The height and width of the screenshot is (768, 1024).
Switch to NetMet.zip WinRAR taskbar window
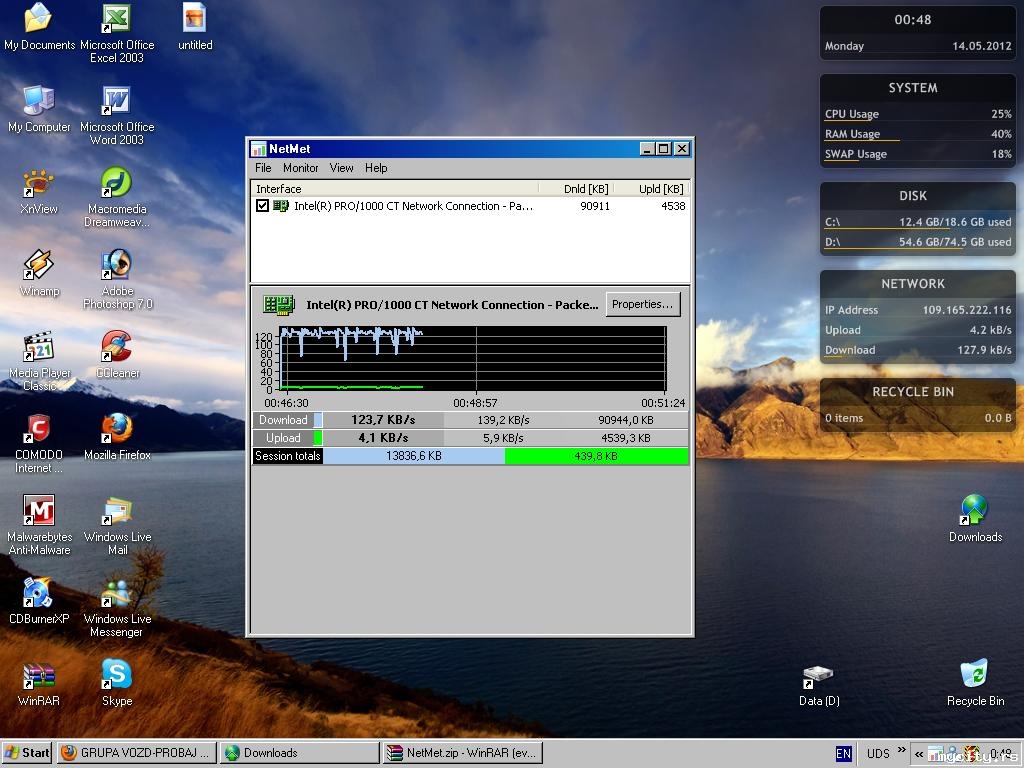tap(462, 753)
